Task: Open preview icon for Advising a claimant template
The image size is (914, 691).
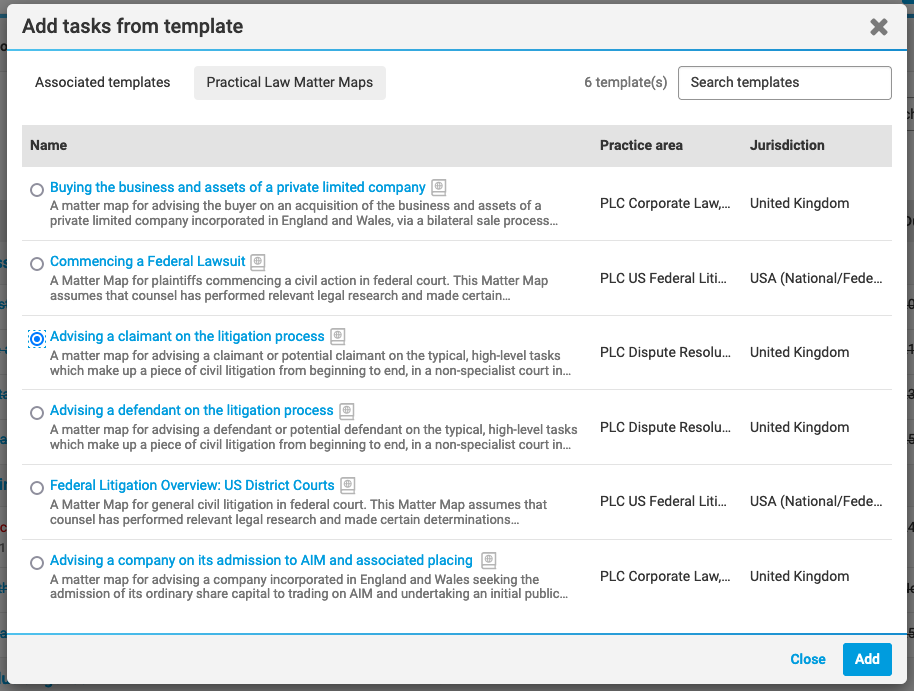Action: pyautogui.click(x=338, y=336)
